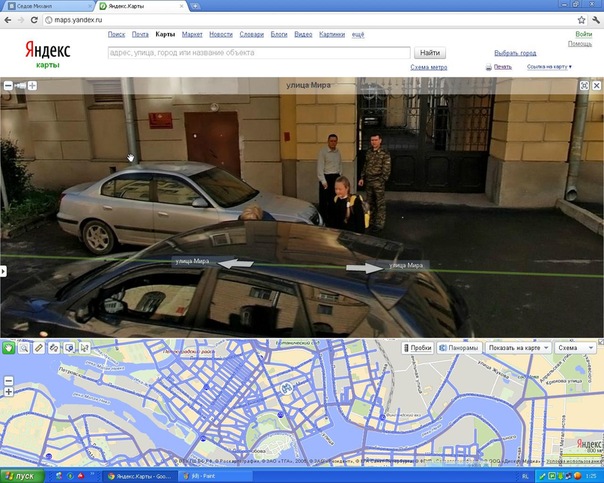Open Схема map type dropdown
This screenshot has width=604, height=483.
tap(574, 348)
